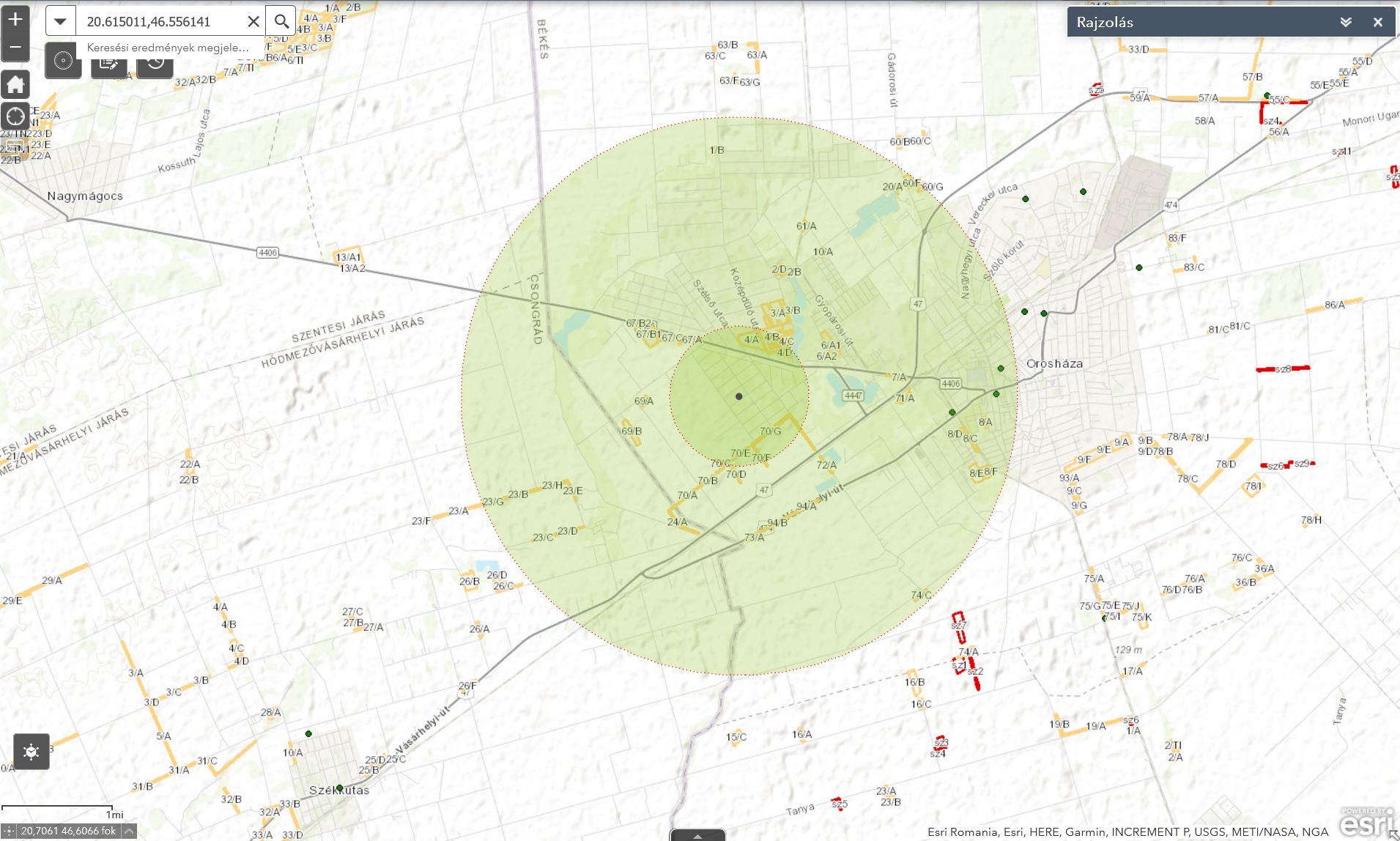Open the buffer circle tool widget
Image resolution: width=1400 pixels, height=841 pixels.
pos(63,62)
